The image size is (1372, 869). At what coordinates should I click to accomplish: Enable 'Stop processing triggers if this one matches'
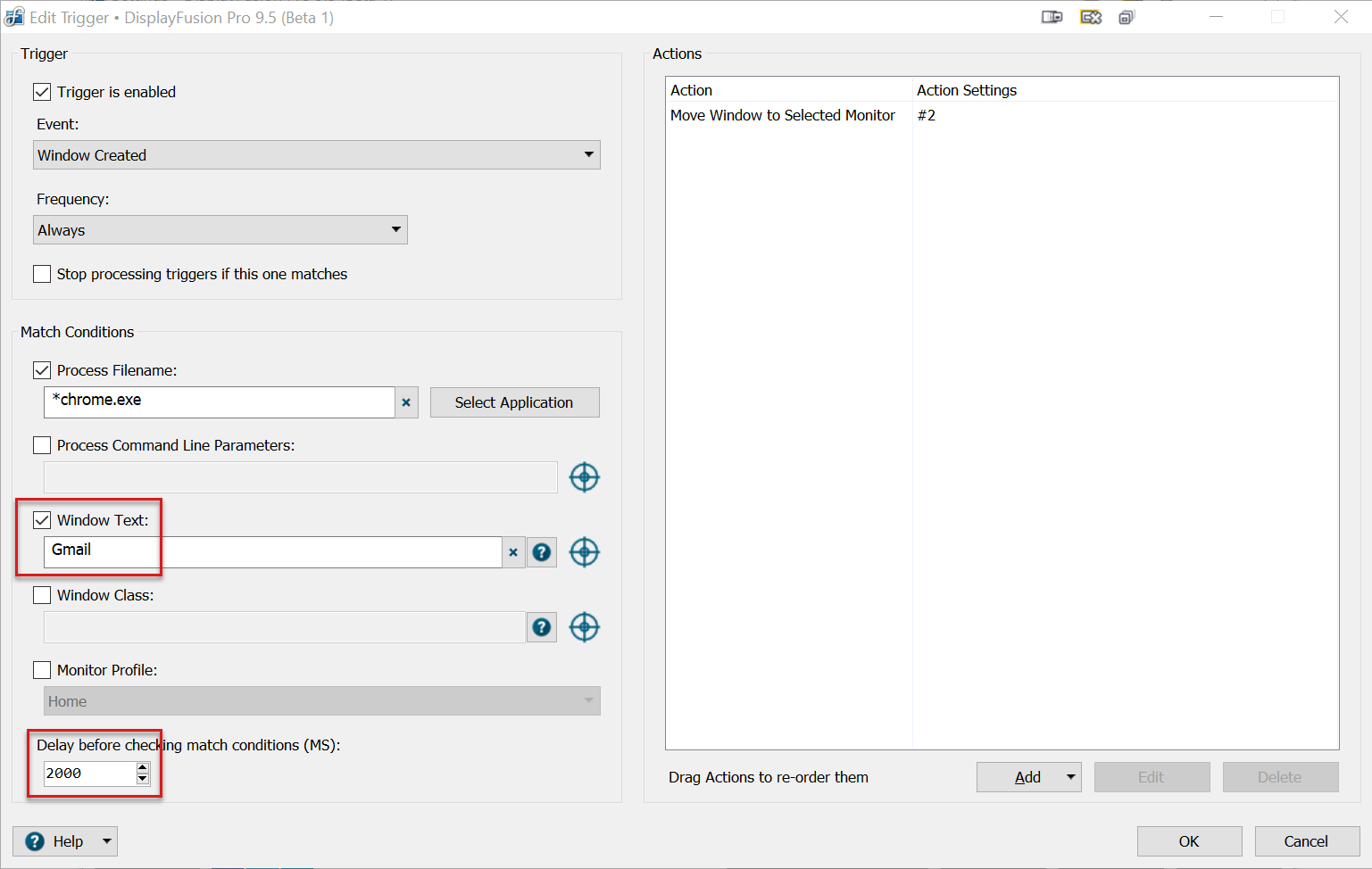tap(42, 274)
